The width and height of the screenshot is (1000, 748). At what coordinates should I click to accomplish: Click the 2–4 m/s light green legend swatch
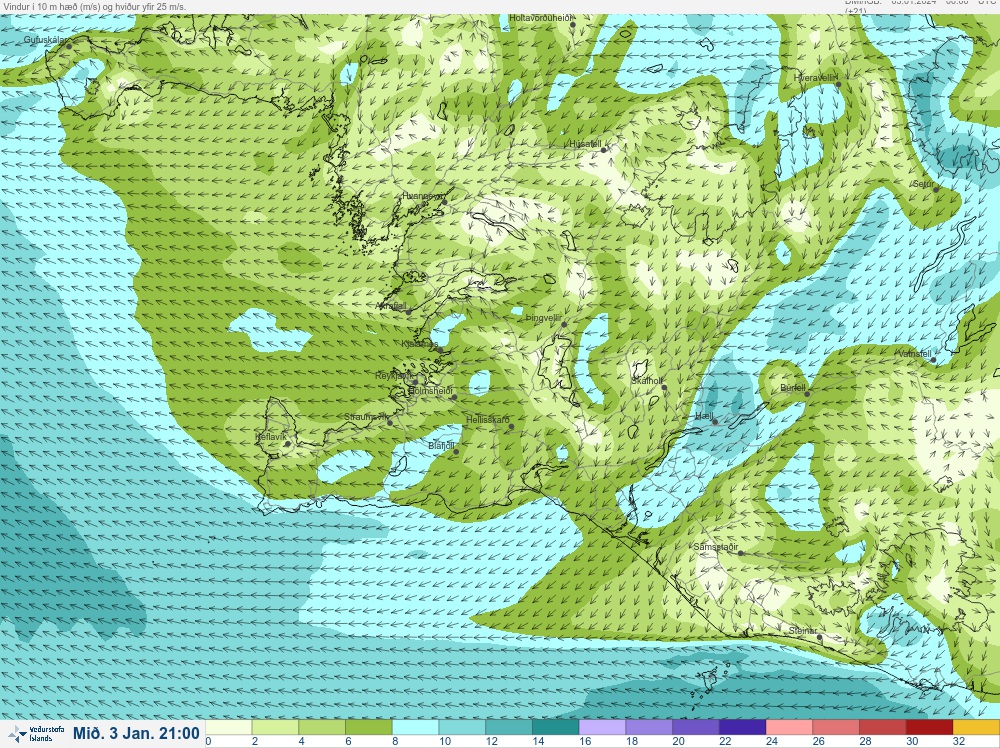(x=276, y=728)
